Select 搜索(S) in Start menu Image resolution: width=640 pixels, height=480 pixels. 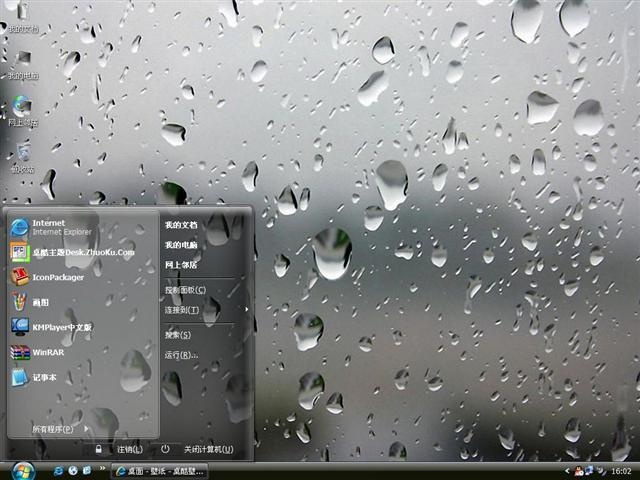click(178, 335)
